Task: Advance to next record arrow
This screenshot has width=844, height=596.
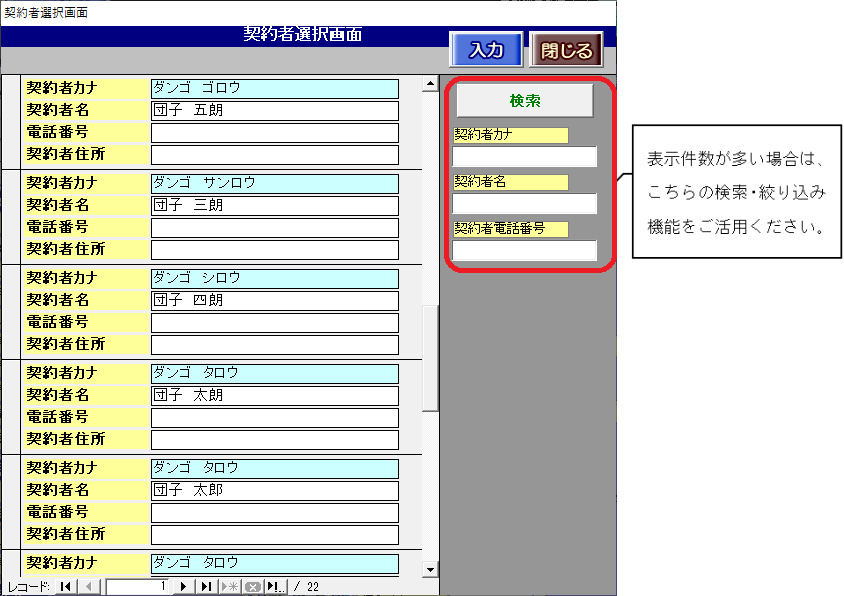Action: coord(184,587)
